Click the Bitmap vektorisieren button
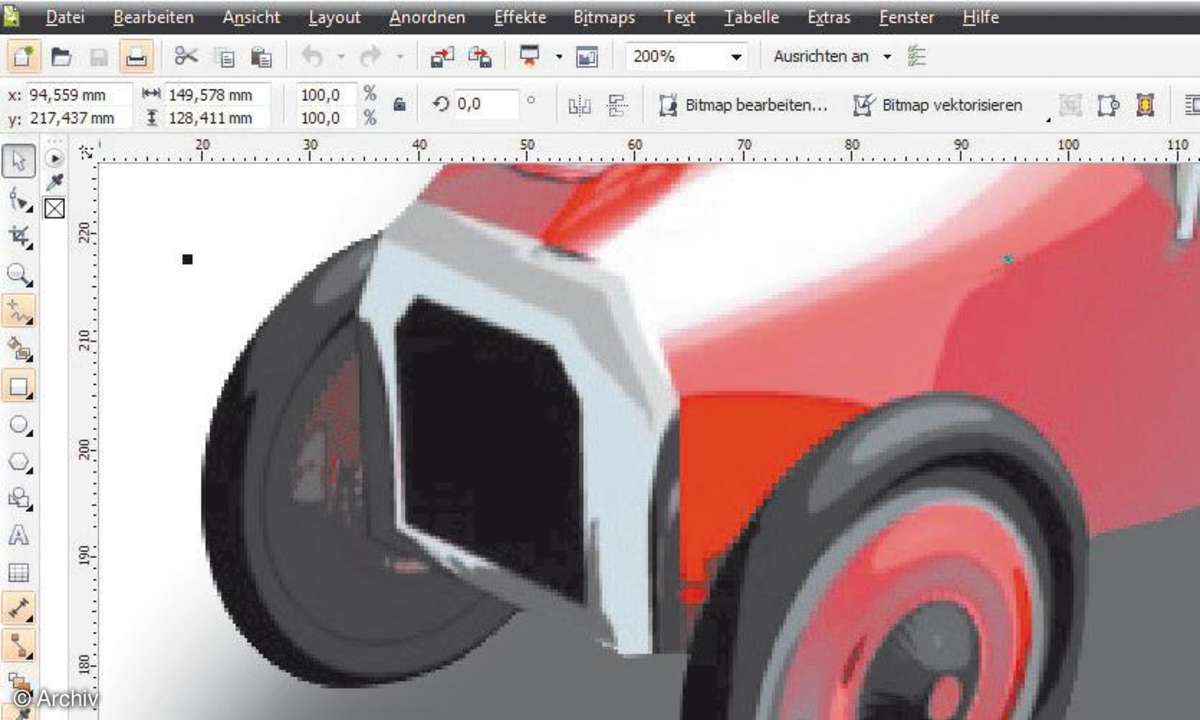This screenshot has height=720, width=1200. click(937, 105)
